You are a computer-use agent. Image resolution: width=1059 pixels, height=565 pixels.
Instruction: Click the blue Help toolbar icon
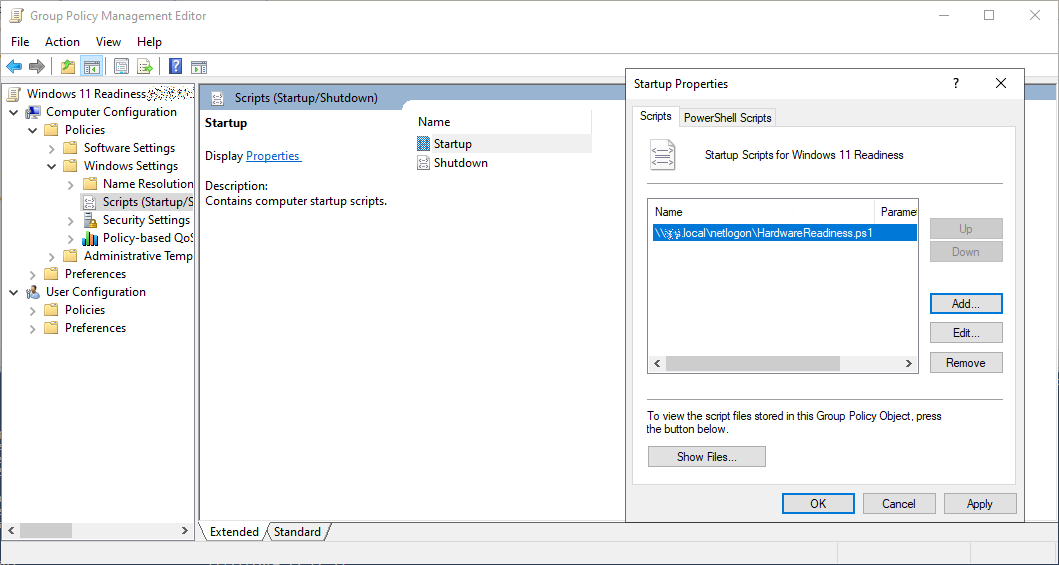tap(175, 67)
